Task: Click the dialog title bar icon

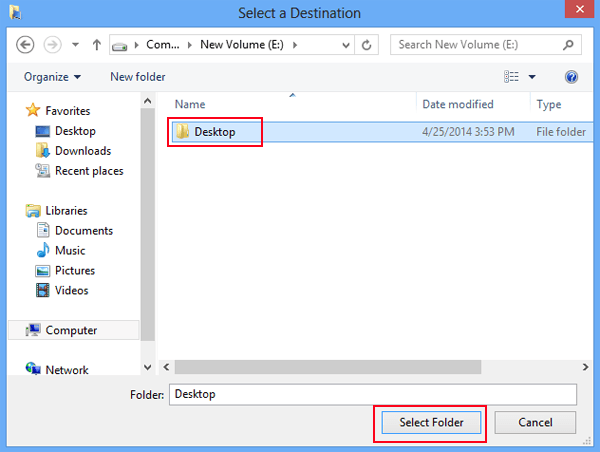Action: click(15, 12)
